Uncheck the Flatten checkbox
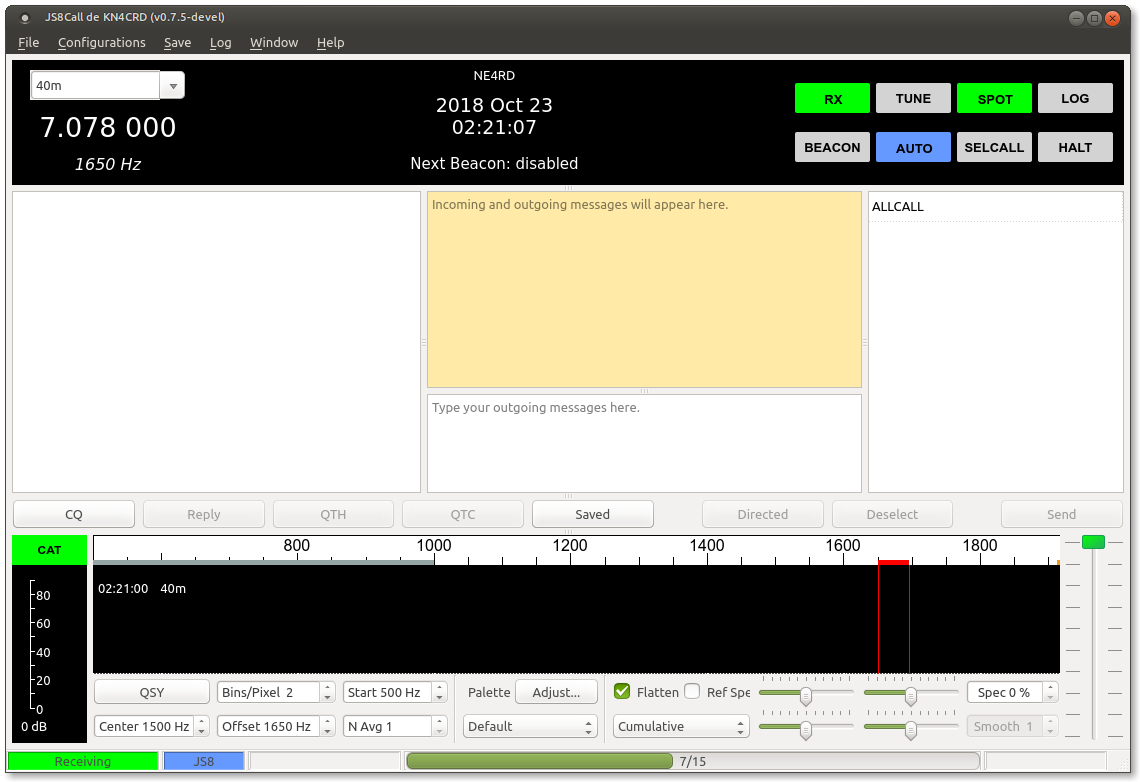 (622, 692)
